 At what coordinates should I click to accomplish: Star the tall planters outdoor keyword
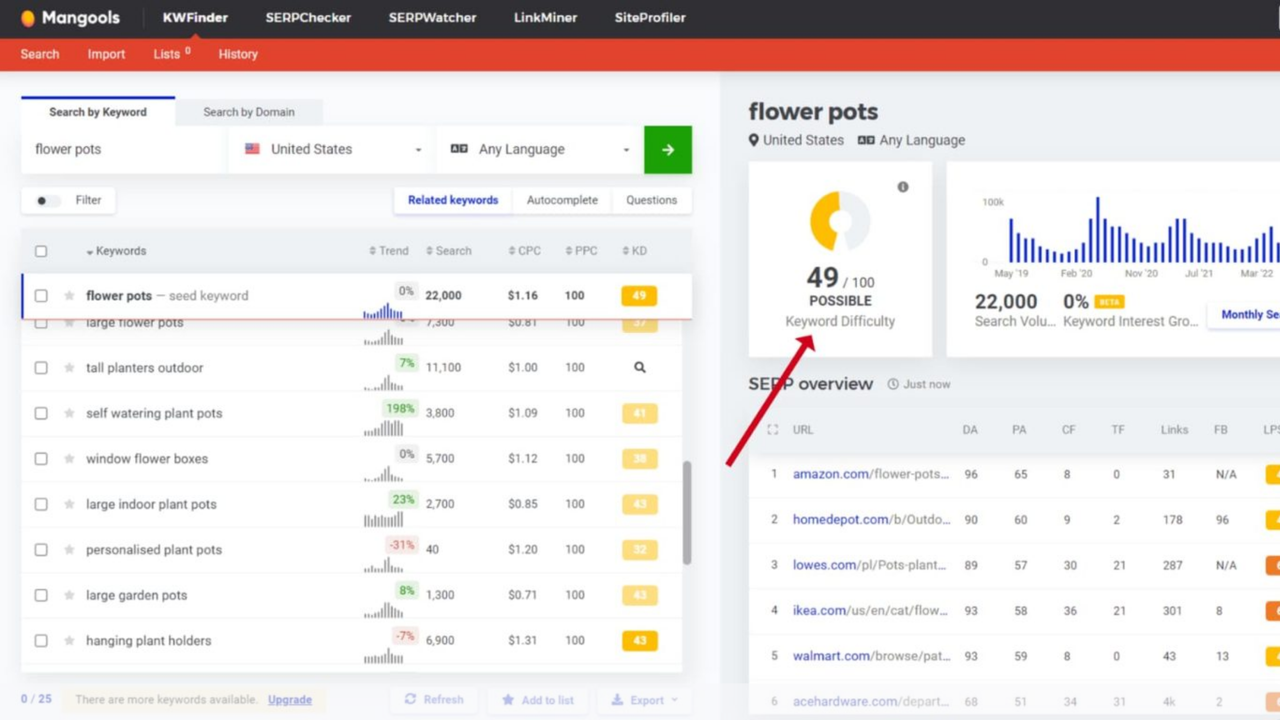point(69,368)
